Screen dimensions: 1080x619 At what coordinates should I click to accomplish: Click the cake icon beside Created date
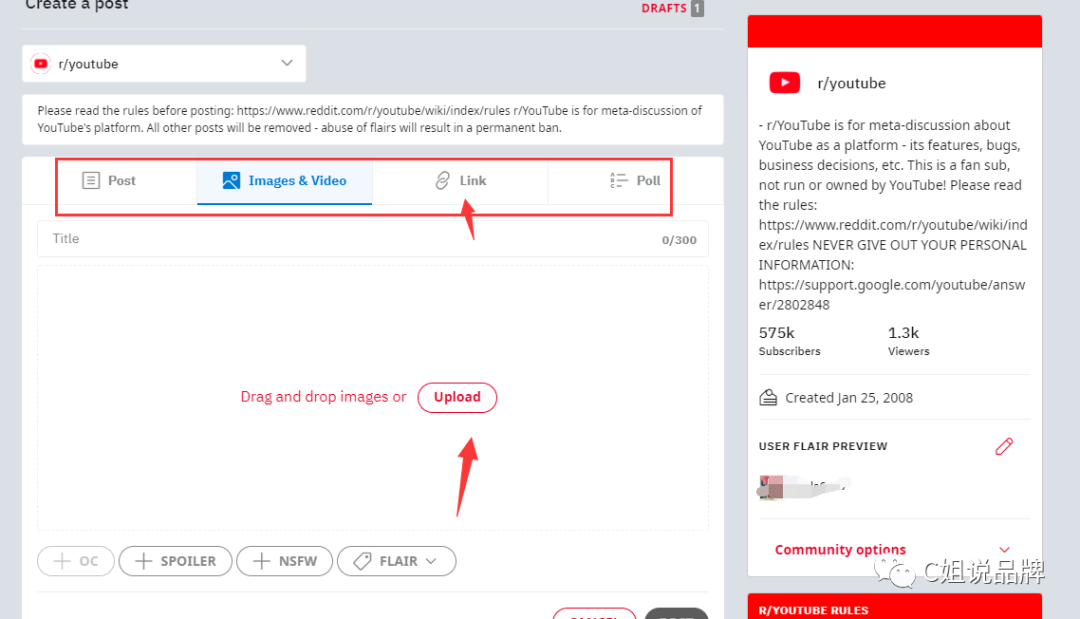coord(768,397)
